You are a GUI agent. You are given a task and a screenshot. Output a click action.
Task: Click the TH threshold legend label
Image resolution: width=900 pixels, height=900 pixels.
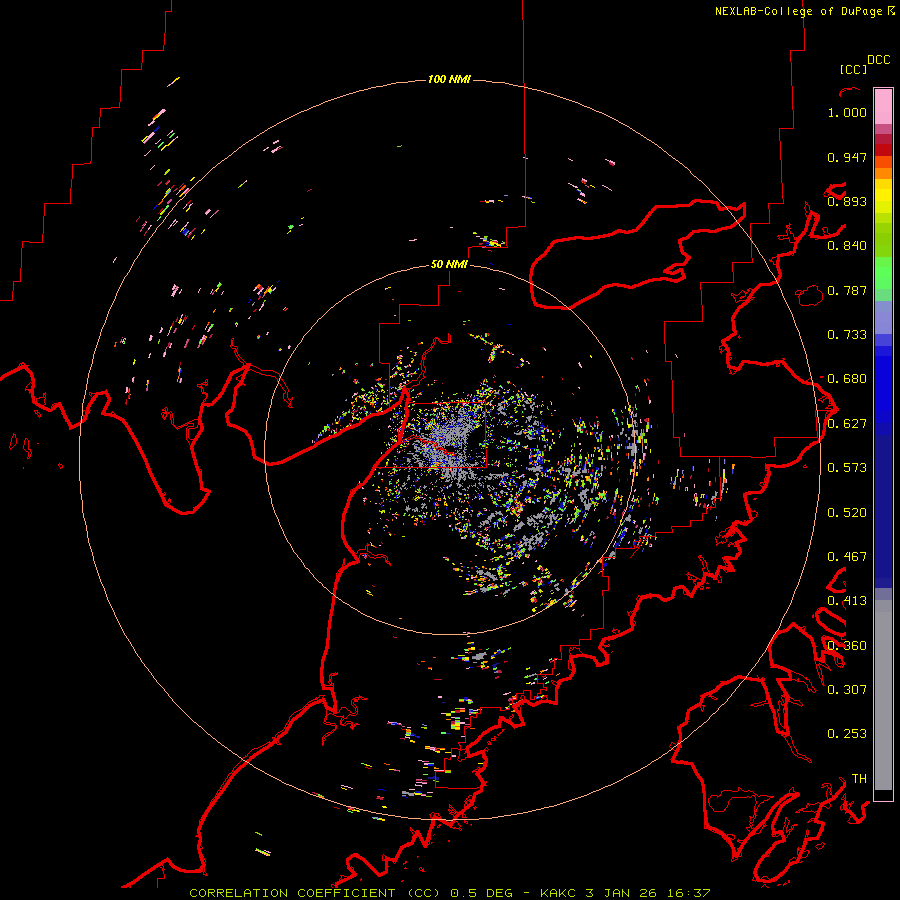point(859,778)
